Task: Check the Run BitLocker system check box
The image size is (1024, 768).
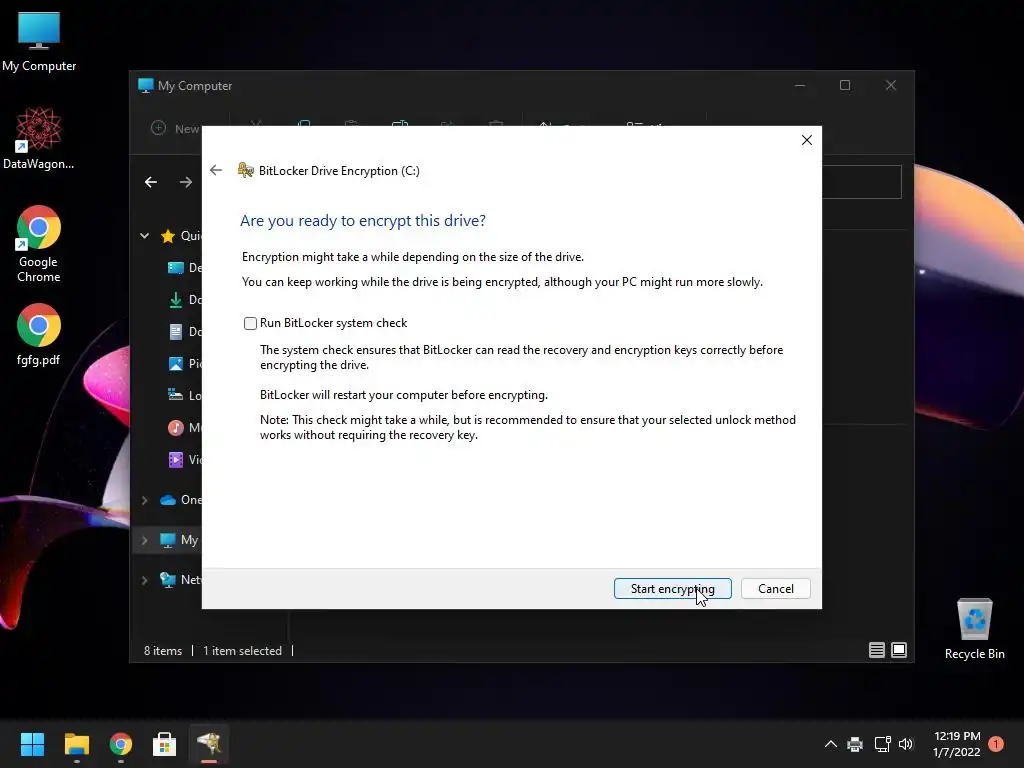Action: tap(250, 323)
